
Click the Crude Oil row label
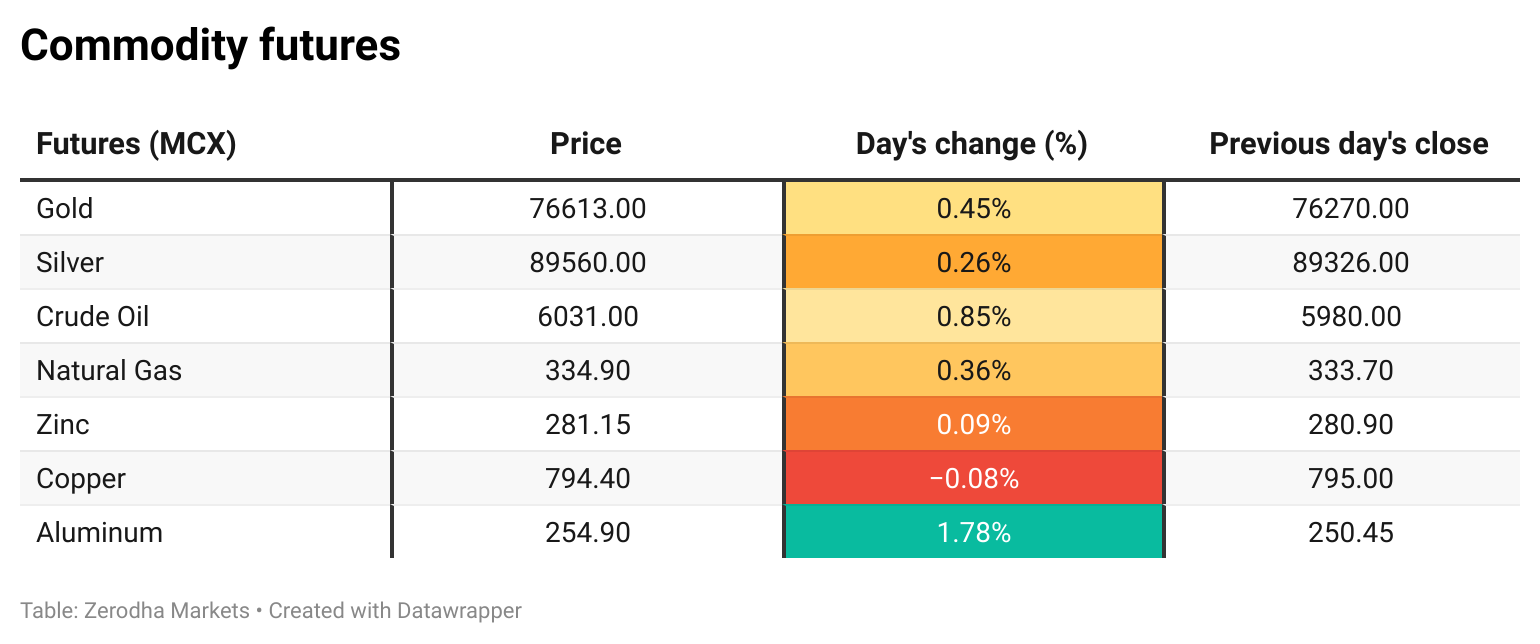tap(93, 317)
